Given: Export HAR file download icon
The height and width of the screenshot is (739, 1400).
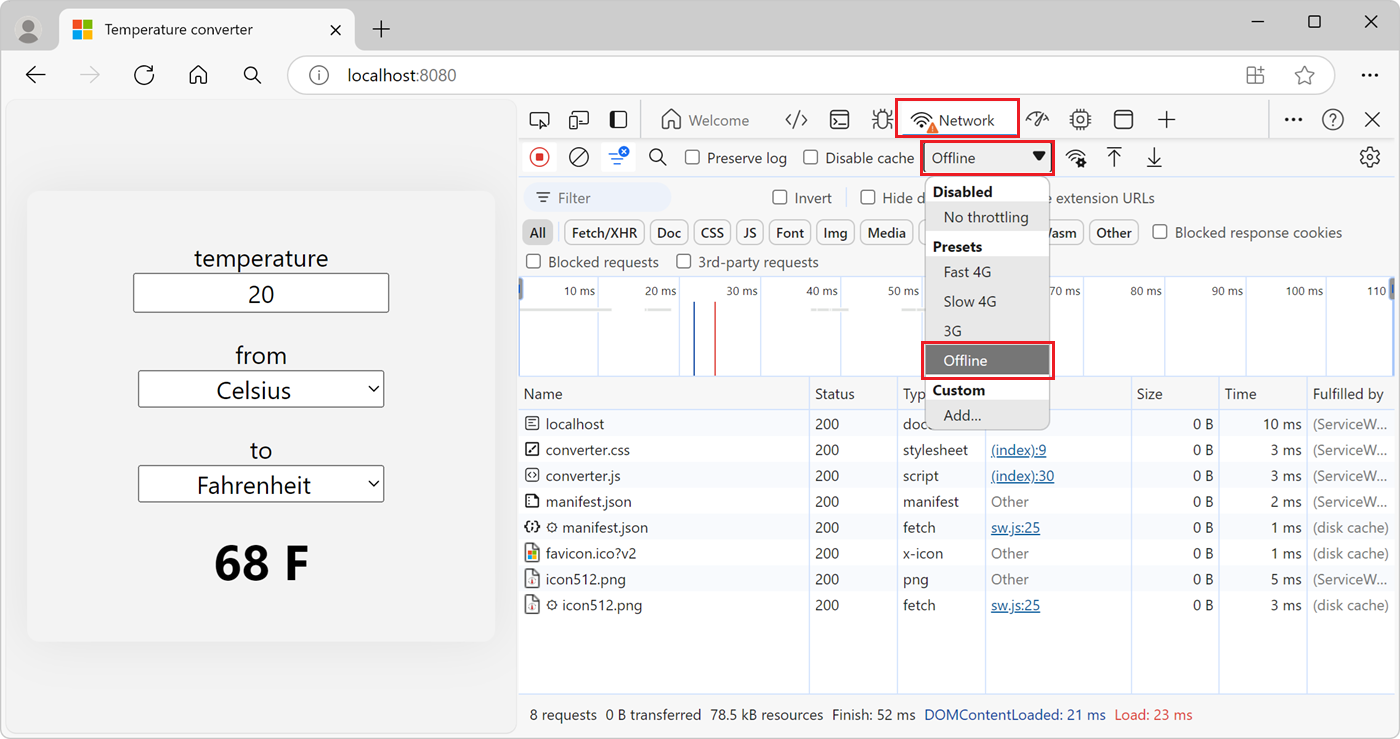Looking at the screenshot, I should (1154, 157).
